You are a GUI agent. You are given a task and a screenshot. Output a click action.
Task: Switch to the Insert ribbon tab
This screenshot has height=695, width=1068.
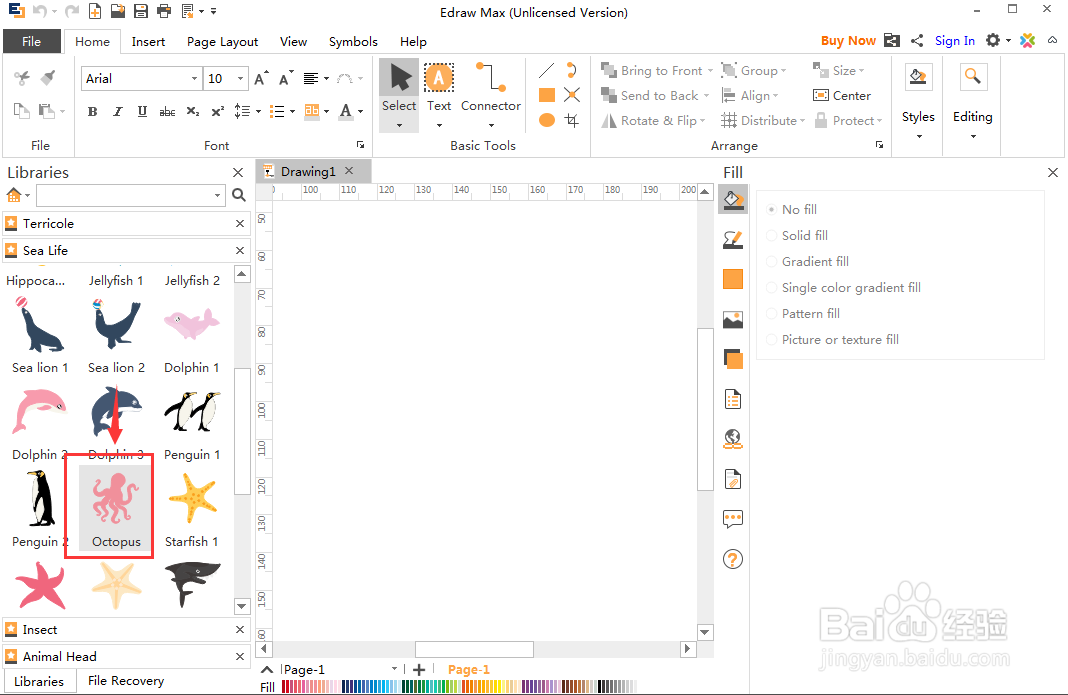coord(148,42)
